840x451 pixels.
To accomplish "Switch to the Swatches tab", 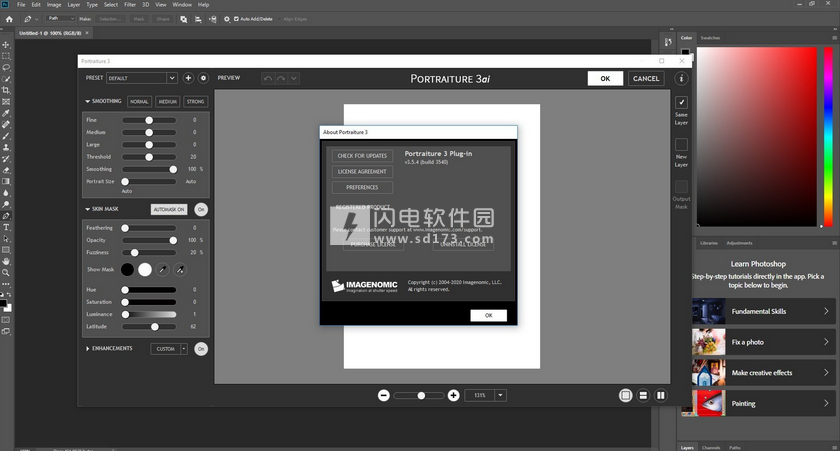I will [x=710, y=38].
